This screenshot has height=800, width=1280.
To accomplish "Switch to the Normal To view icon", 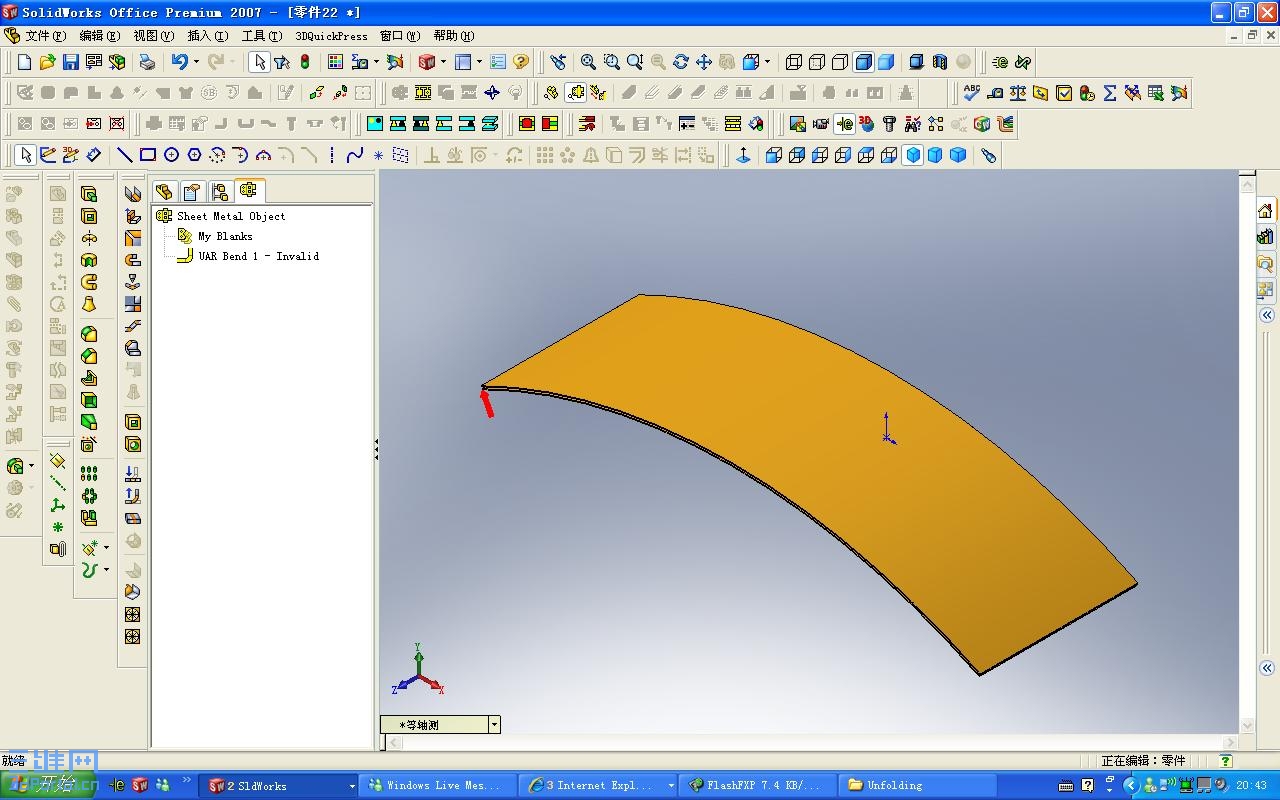I will pyautogui.click(x=743, y=155).
